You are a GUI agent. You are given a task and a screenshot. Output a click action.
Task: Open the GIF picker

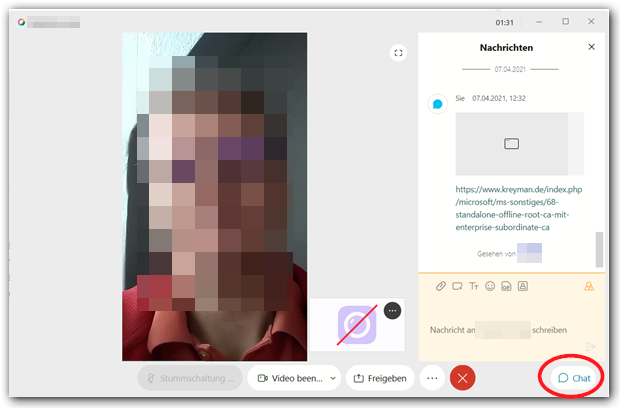[506, 286]
